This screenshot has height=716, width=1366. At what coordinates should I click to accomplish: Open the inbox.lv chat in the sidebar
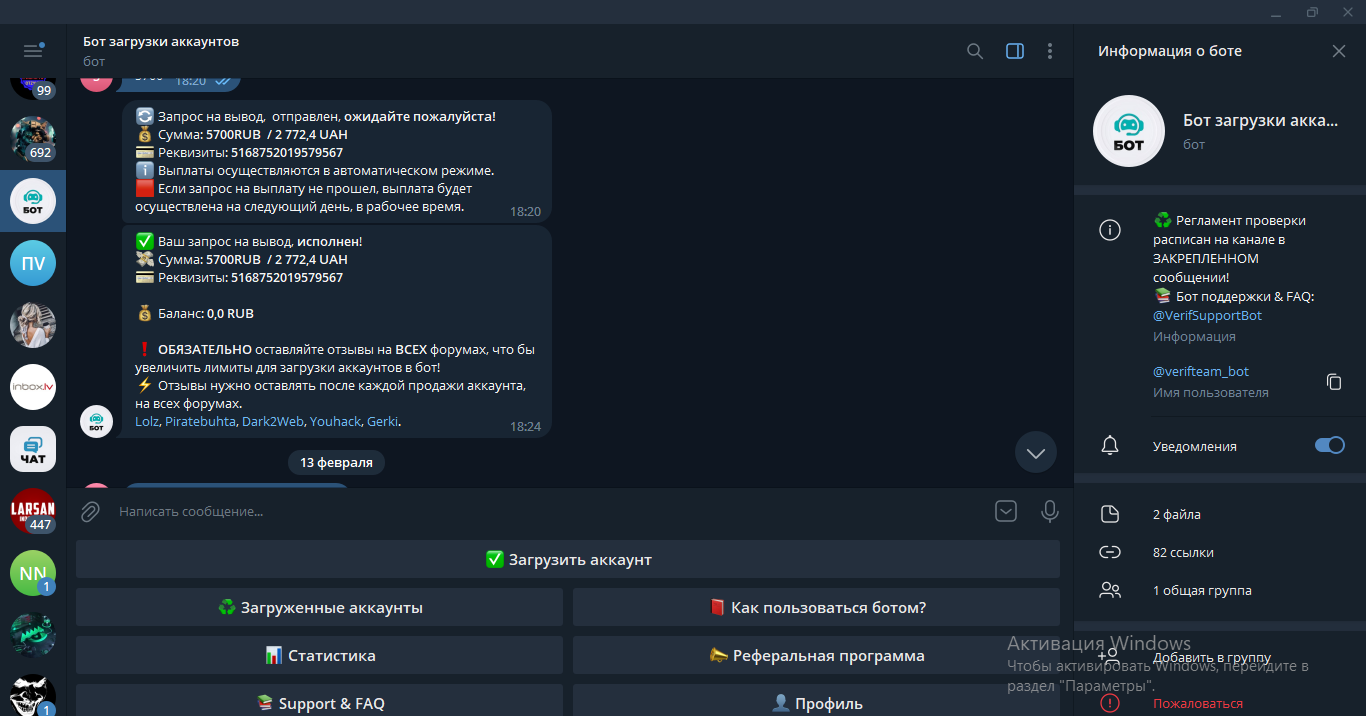point(33,387)
